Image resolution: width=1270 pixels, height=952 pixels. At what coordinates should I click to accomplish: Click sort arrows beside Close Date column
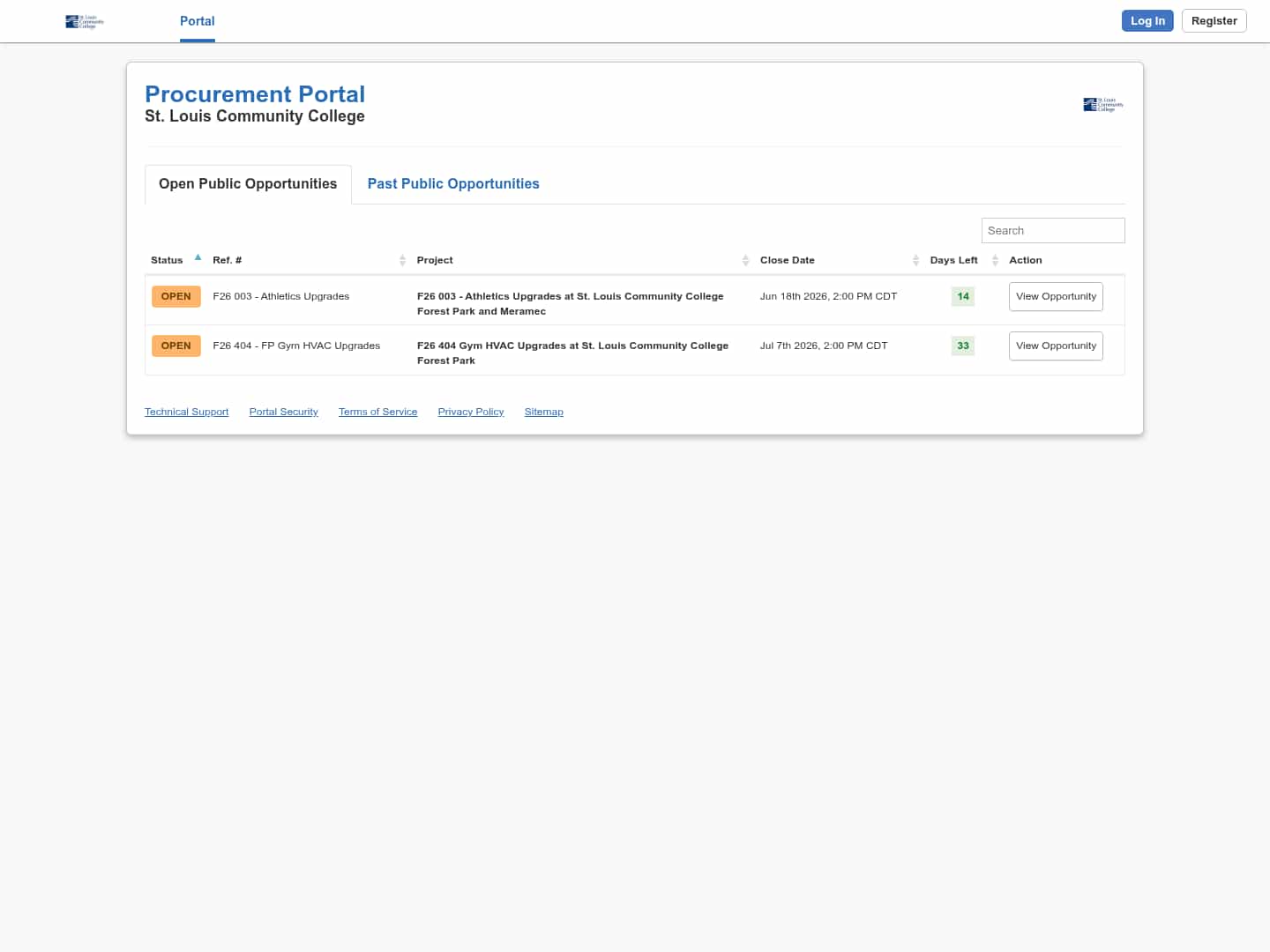tap(915, 260)
